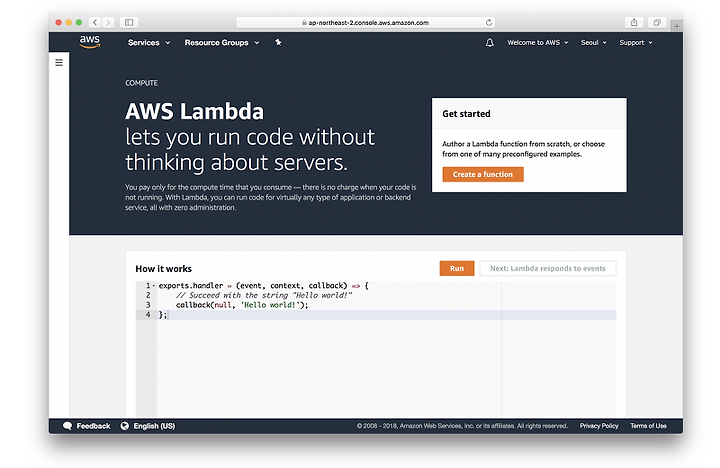Viewport: 720px width, 468px height.
Task: Collapse code fold arrow on line 1
Action: (x=154, y=286)
